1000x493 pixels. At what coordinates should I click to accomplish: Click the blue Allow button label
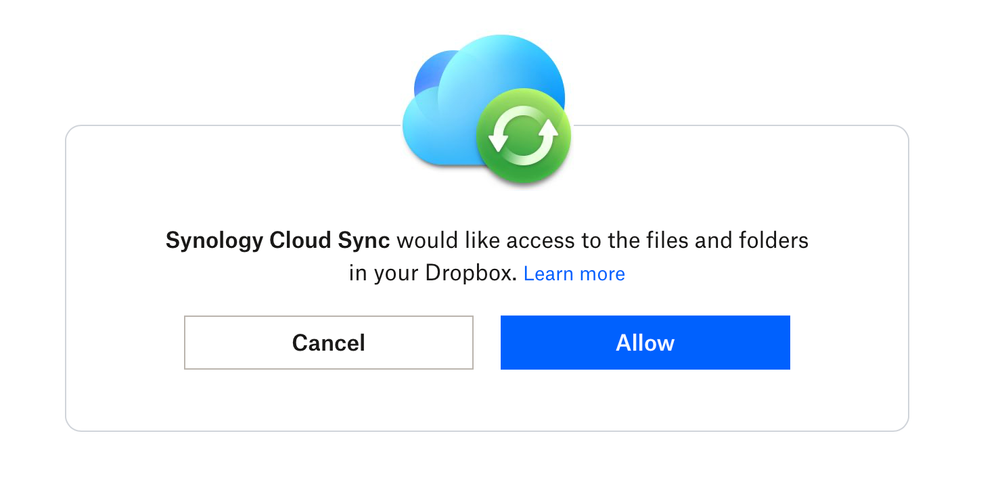click(645, 343)
